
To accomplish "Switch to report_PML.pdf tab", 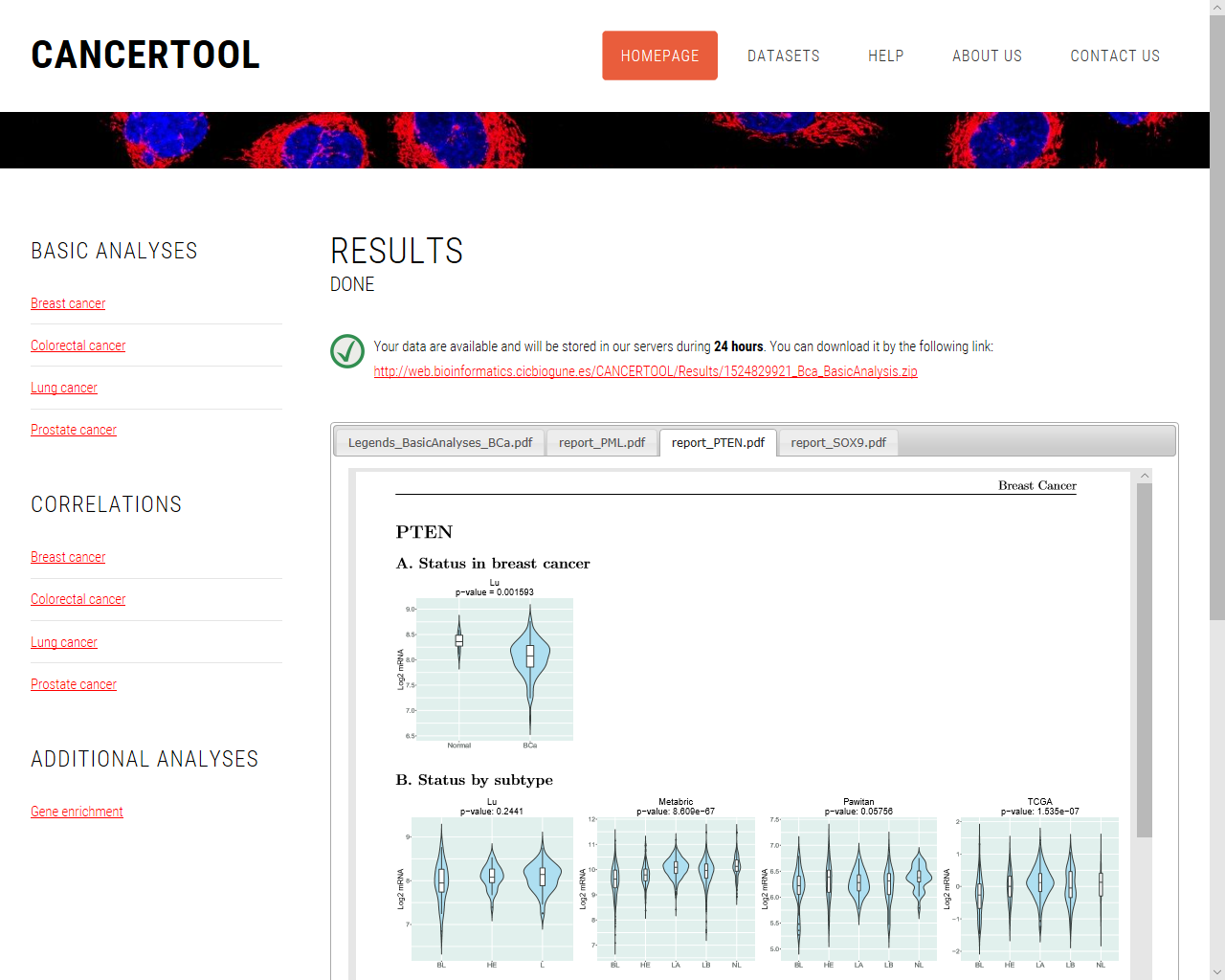I will 602,442.
